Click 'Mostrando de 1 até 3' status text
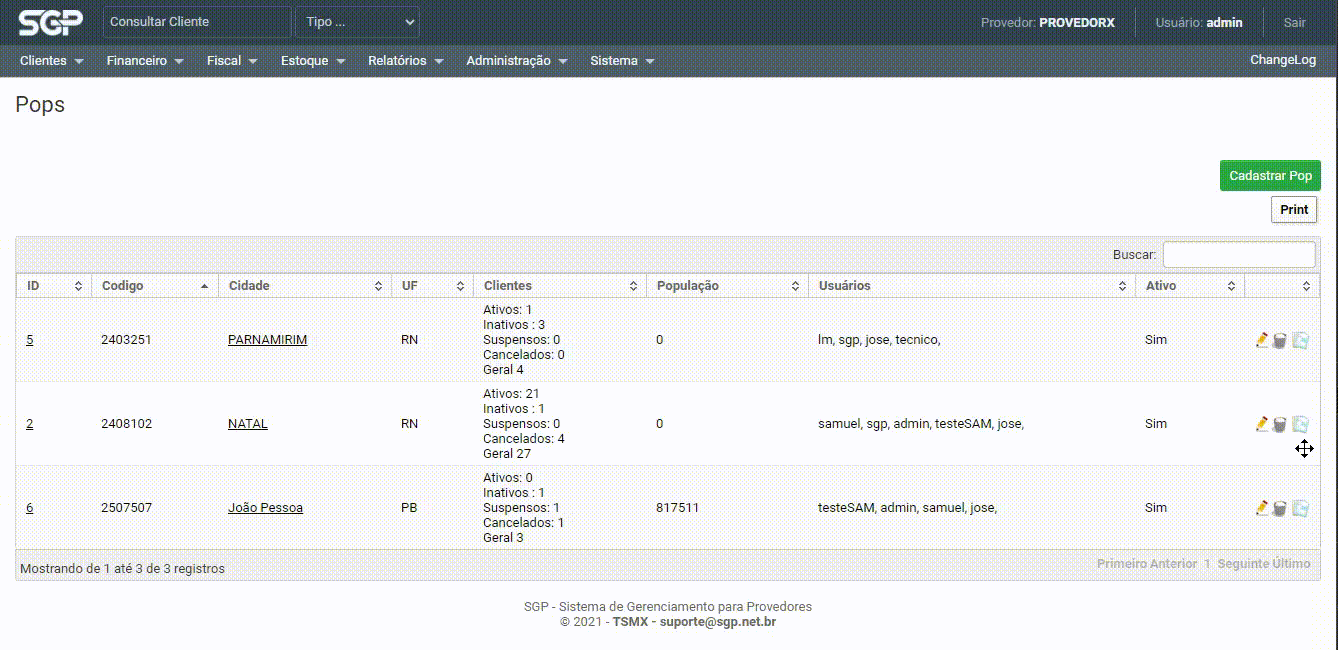This screenshot has width=1338, height=650. tap(122, 569)
